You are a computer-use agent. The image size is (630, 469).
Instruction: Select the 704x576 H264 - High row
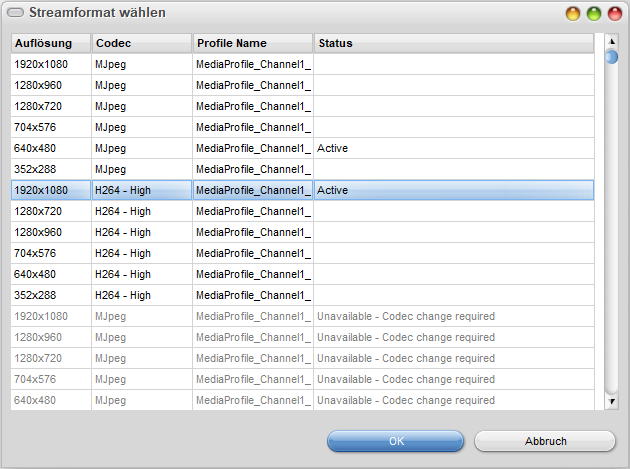click(x=200, y=253)
